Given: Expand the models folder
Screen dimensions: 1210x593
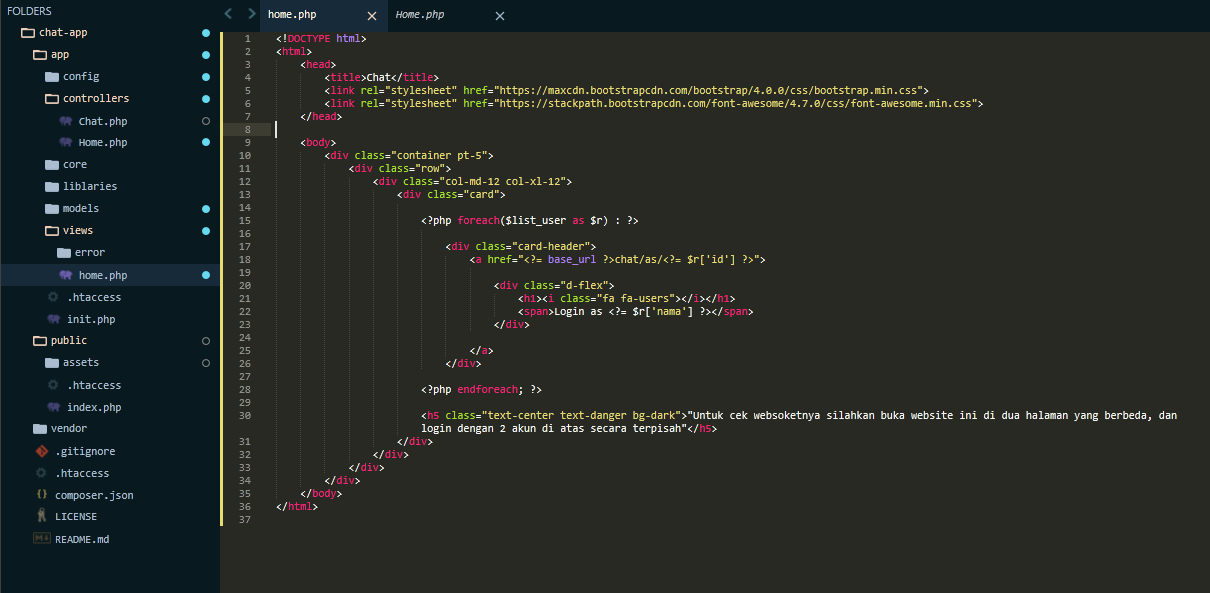Looking at the screenshot, I should (x=80, y=208).
